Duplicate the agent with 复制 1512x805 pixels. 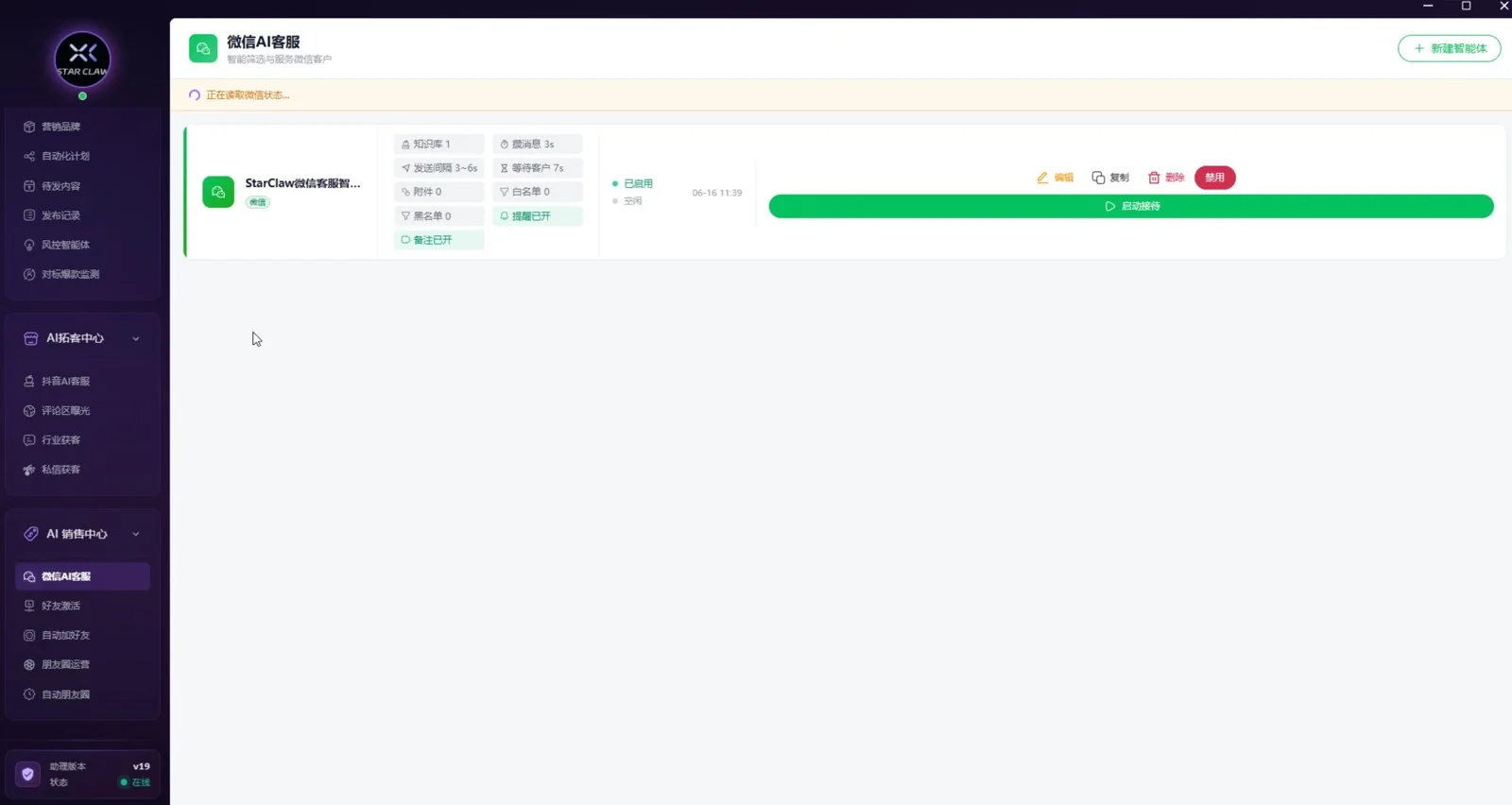1110,178
